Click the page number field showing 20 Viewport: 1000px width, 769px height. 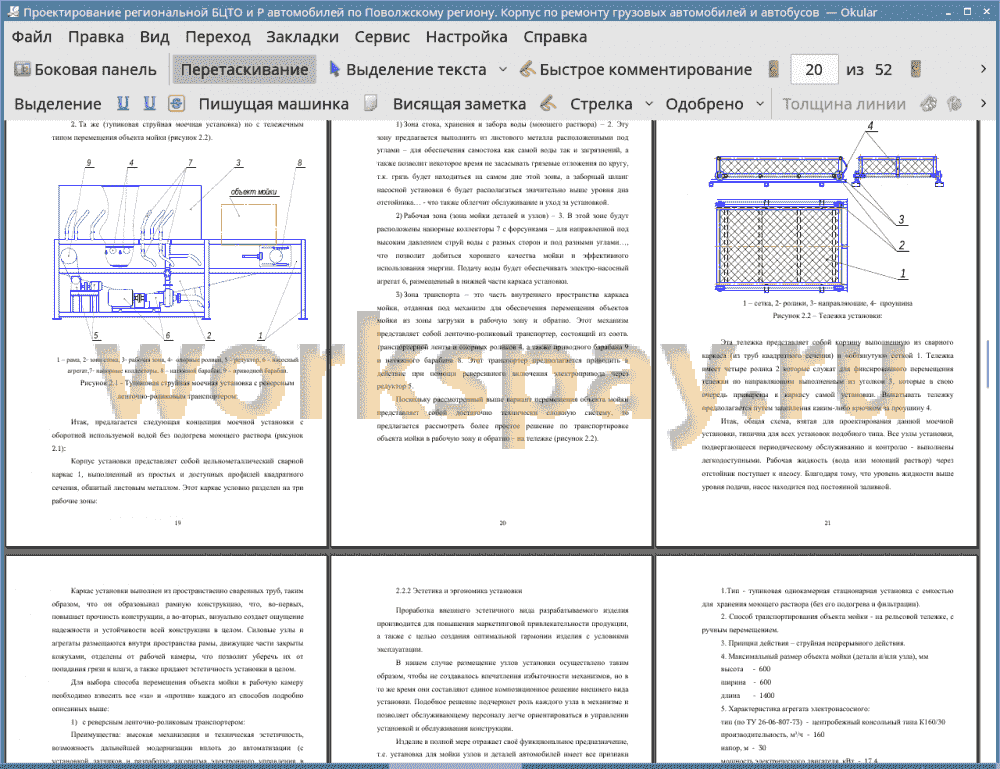pos(814,70)
